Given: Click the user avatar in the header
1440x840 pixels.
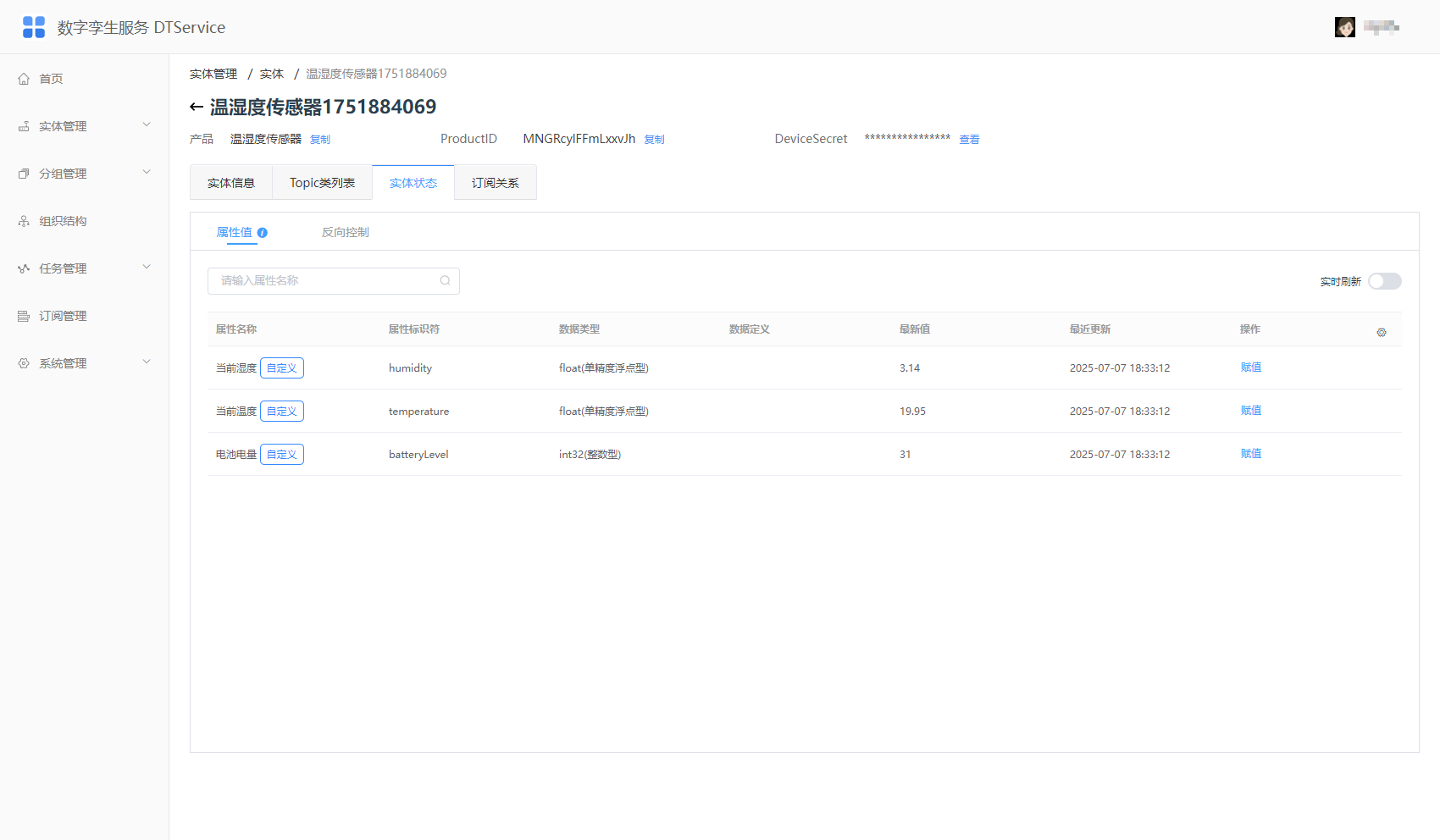Looking at the screenshot, I should pyautogui.click(x=1345, y=27).
